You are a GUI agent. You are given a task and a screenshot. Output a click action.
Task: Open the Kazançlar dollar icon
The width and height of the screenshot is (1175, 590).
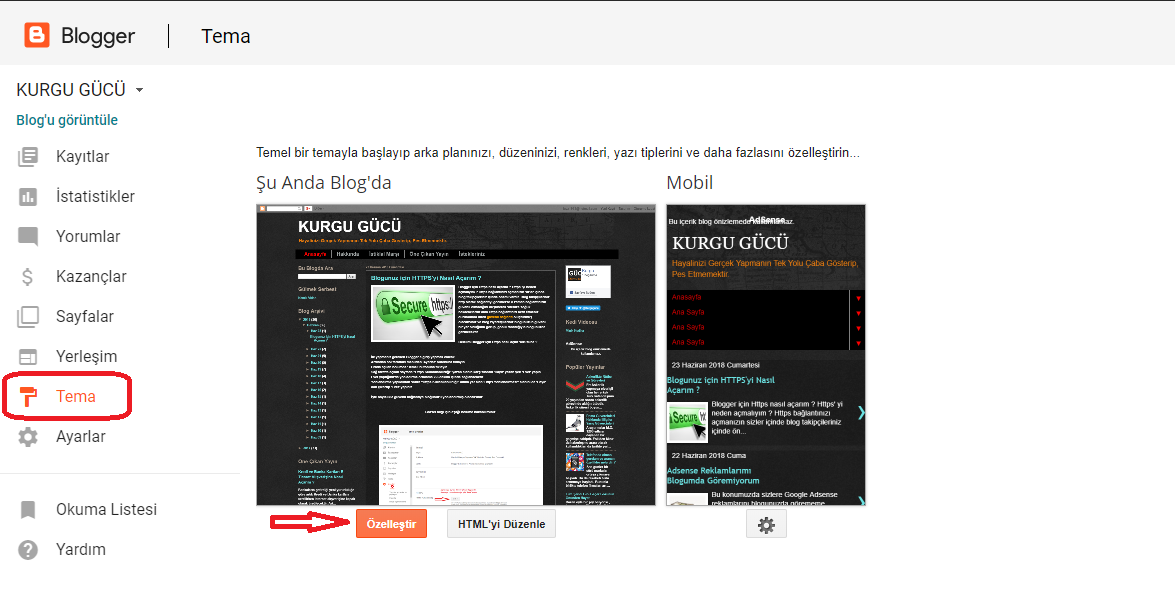coord(28,277)
